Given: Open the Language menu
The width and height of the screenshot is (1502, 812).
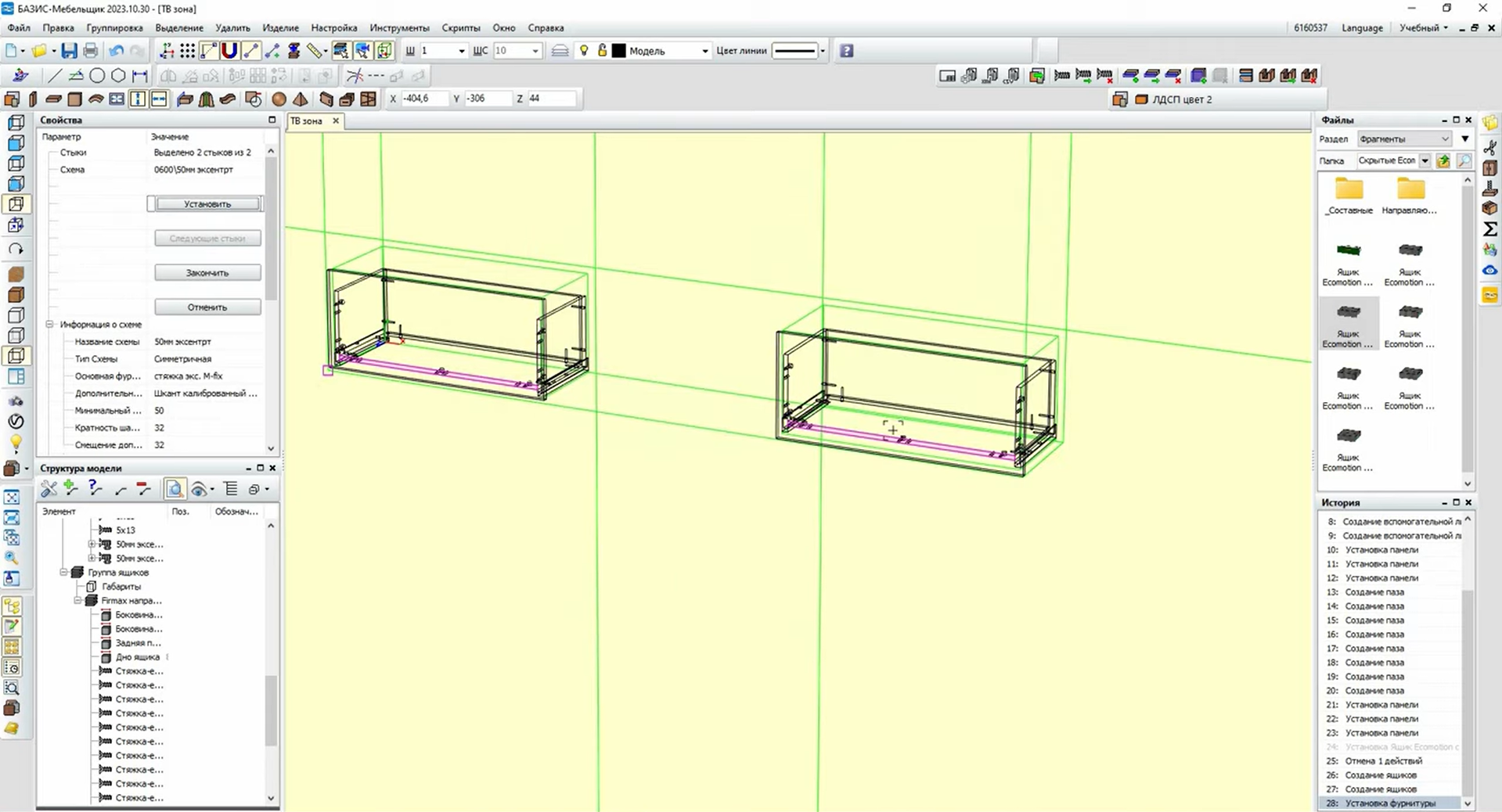Looking at the screenshot, I should click(x=1362, y=27).
